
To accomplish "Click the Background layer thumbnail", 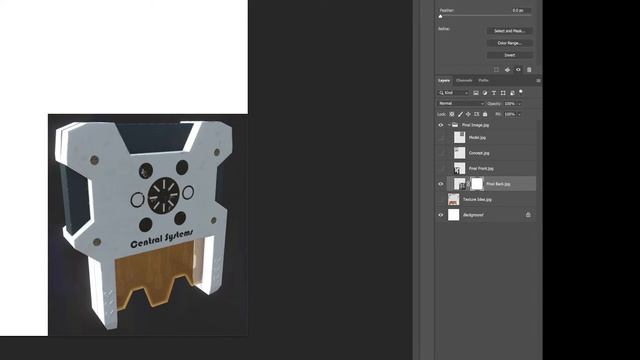I will pos(453,215).
